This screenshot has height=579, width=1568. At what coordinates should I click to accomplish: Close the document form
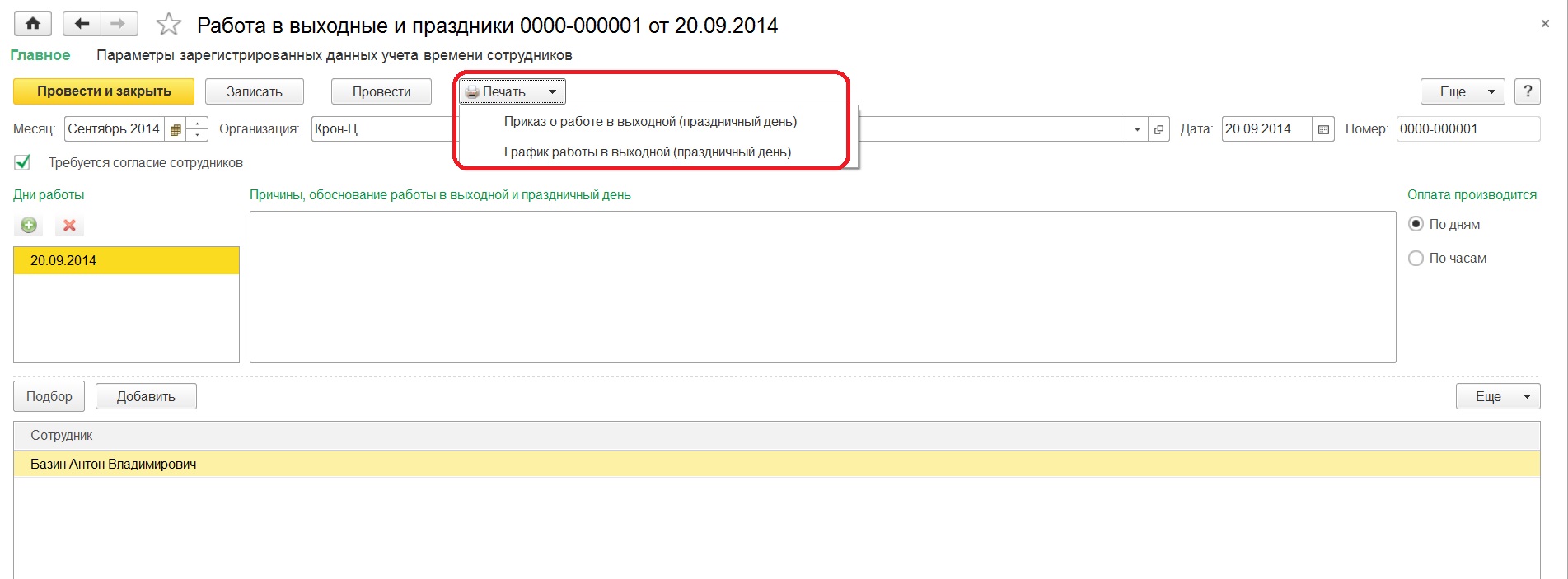point(1545,24)
